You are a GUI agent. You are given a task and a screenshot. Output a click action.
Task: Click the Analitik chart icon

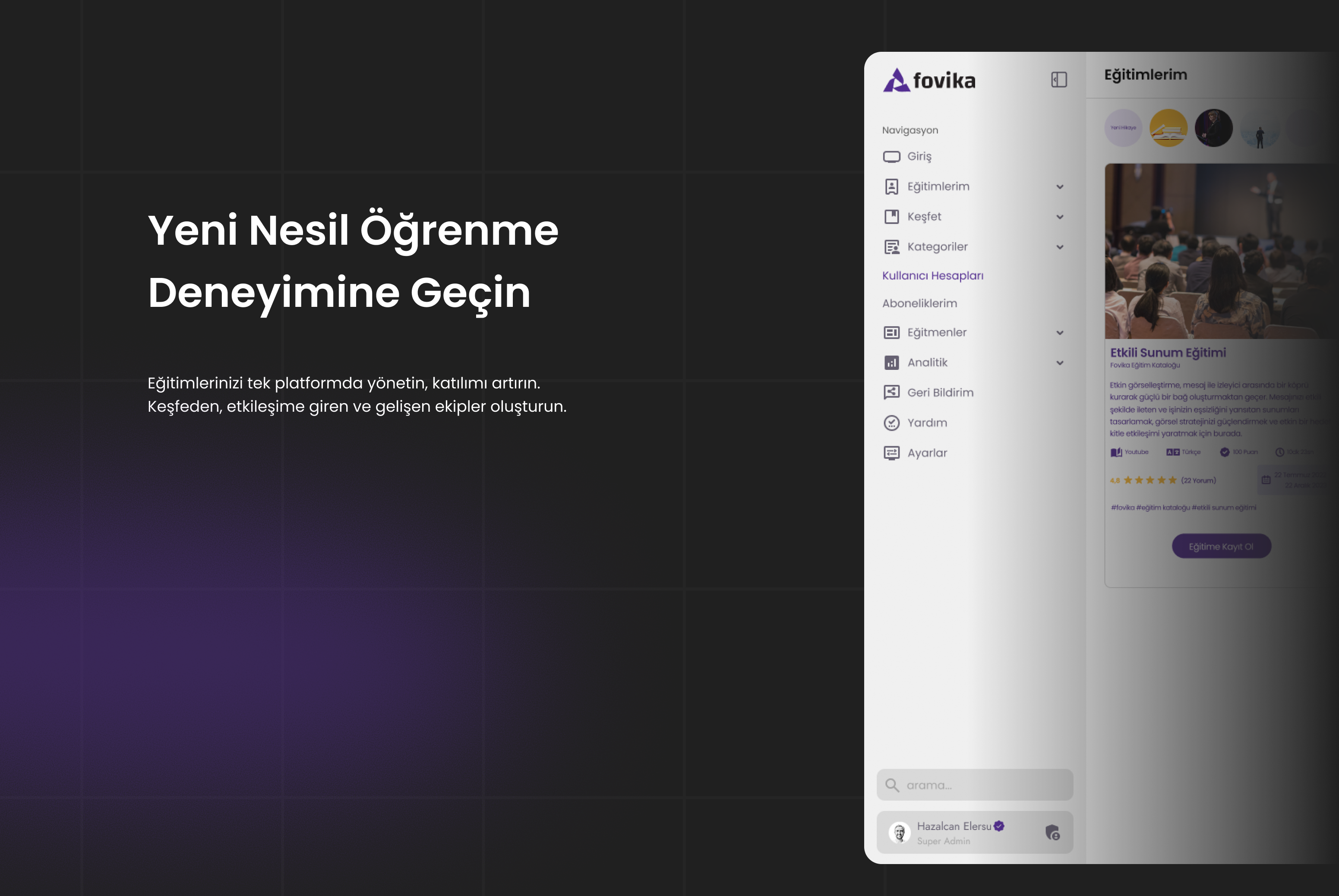[891, 362]
